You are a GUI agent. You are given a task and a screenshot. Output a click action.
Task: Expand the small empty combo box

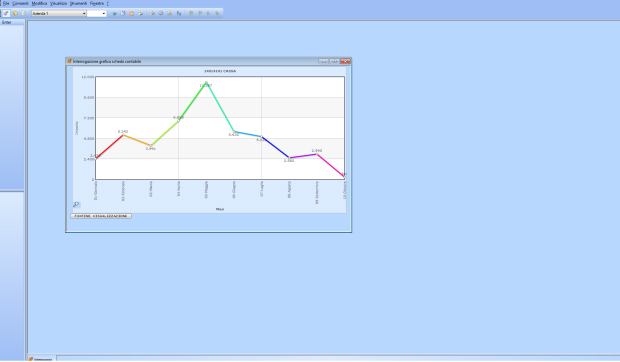pos(97,13)
